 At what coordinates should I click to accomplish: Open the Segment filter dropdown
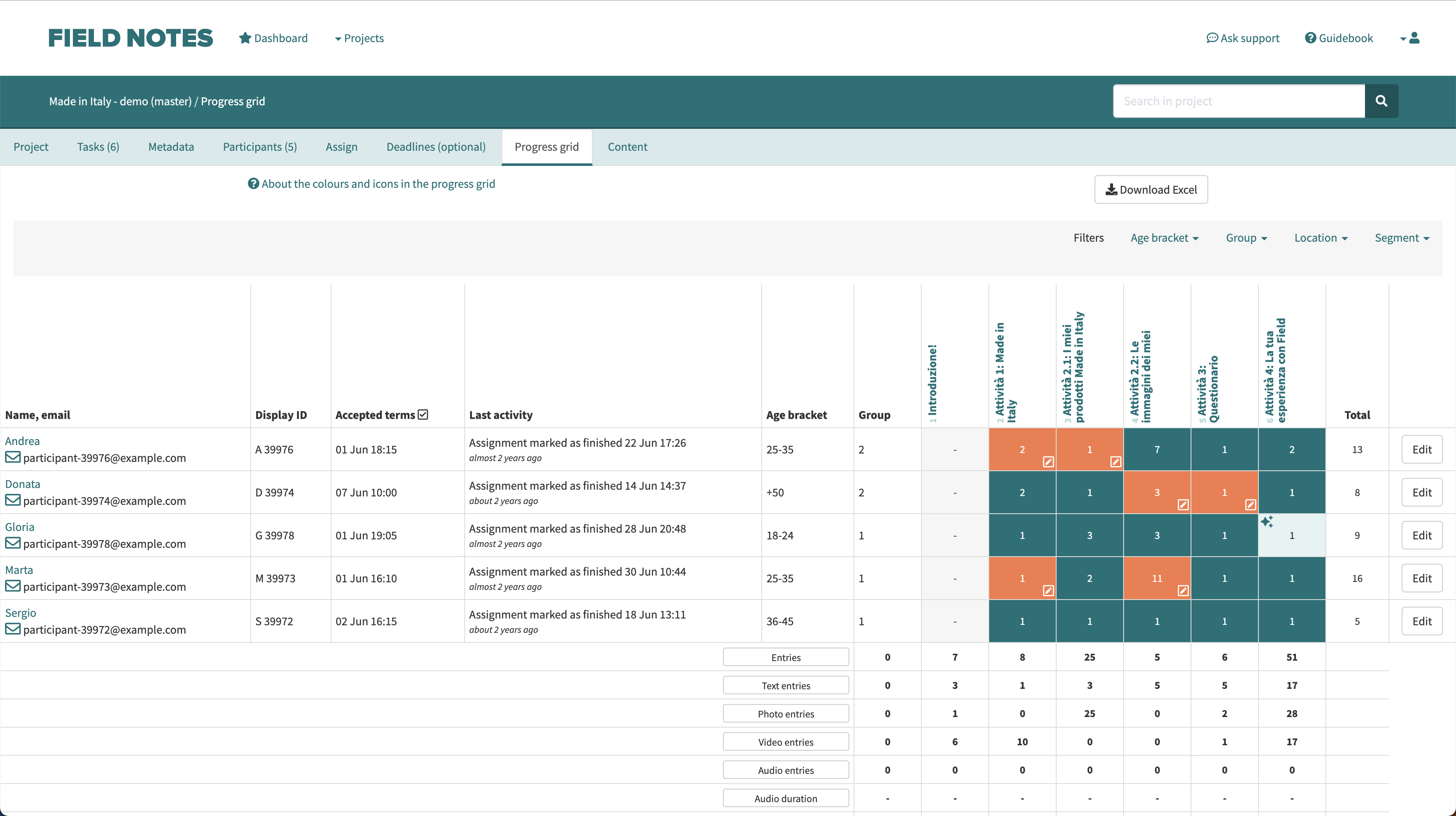tap(1402, 238)
